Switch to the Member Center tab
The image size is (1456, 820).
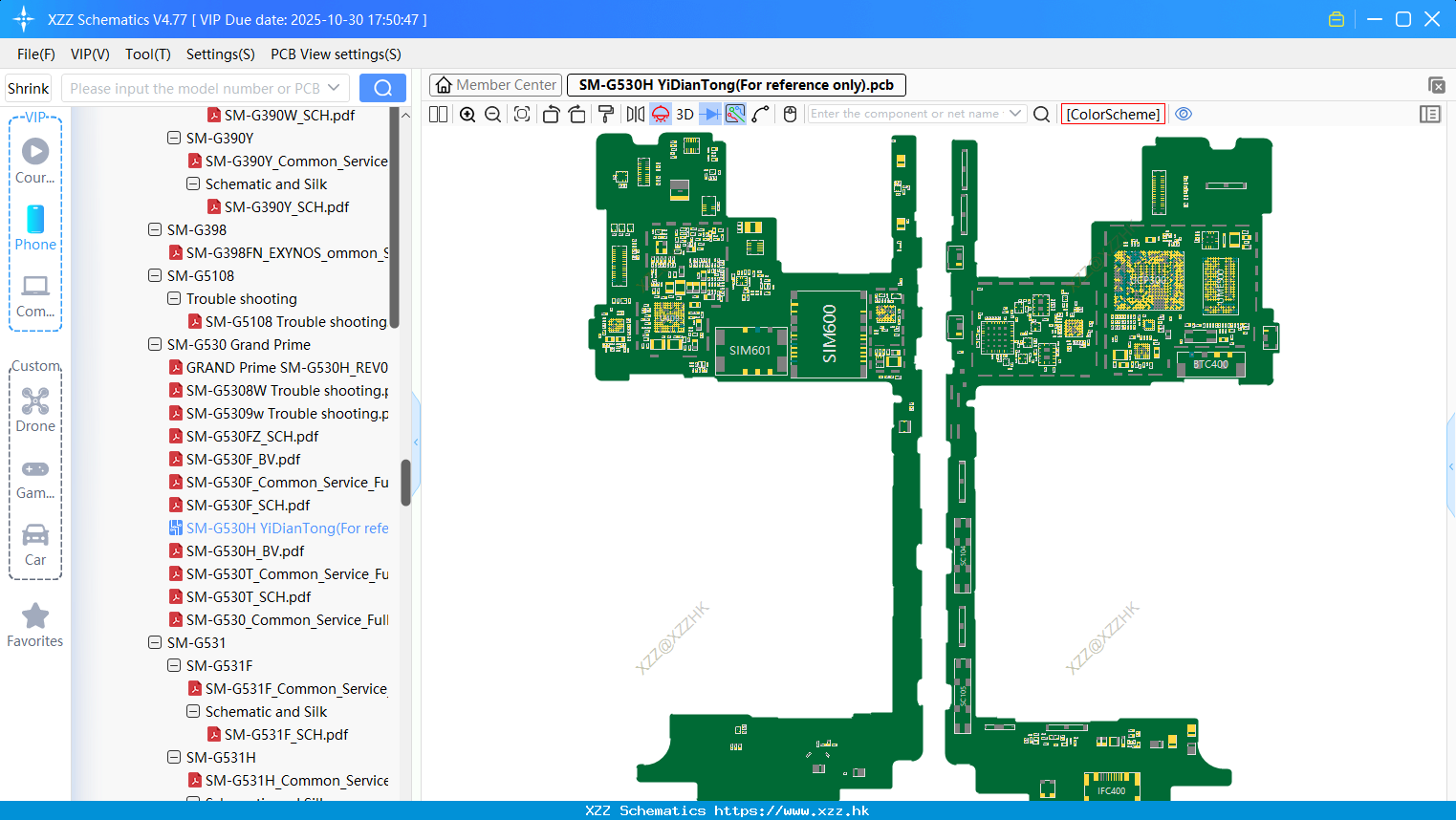coord(495,85)
